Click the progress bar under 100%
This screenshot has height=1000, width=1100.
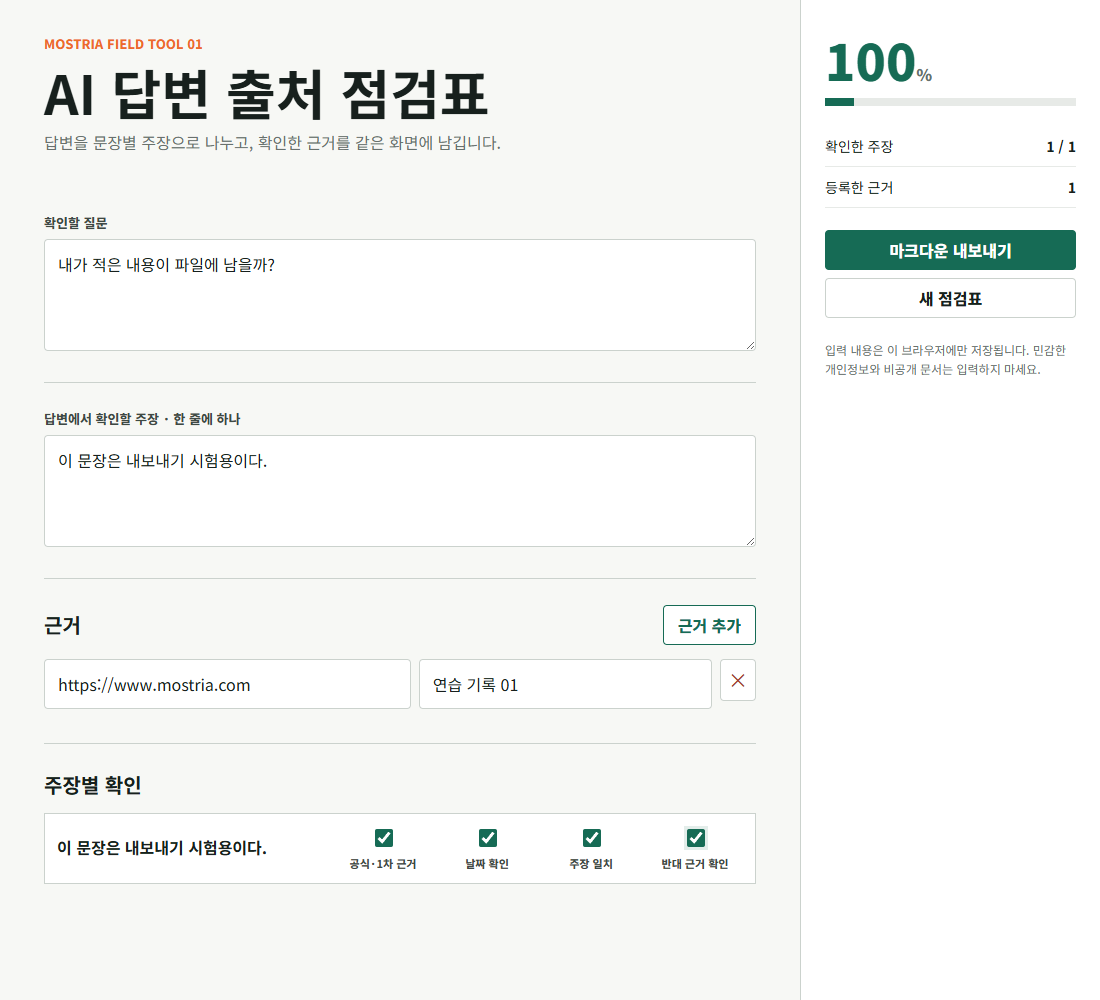coord(950,102)
